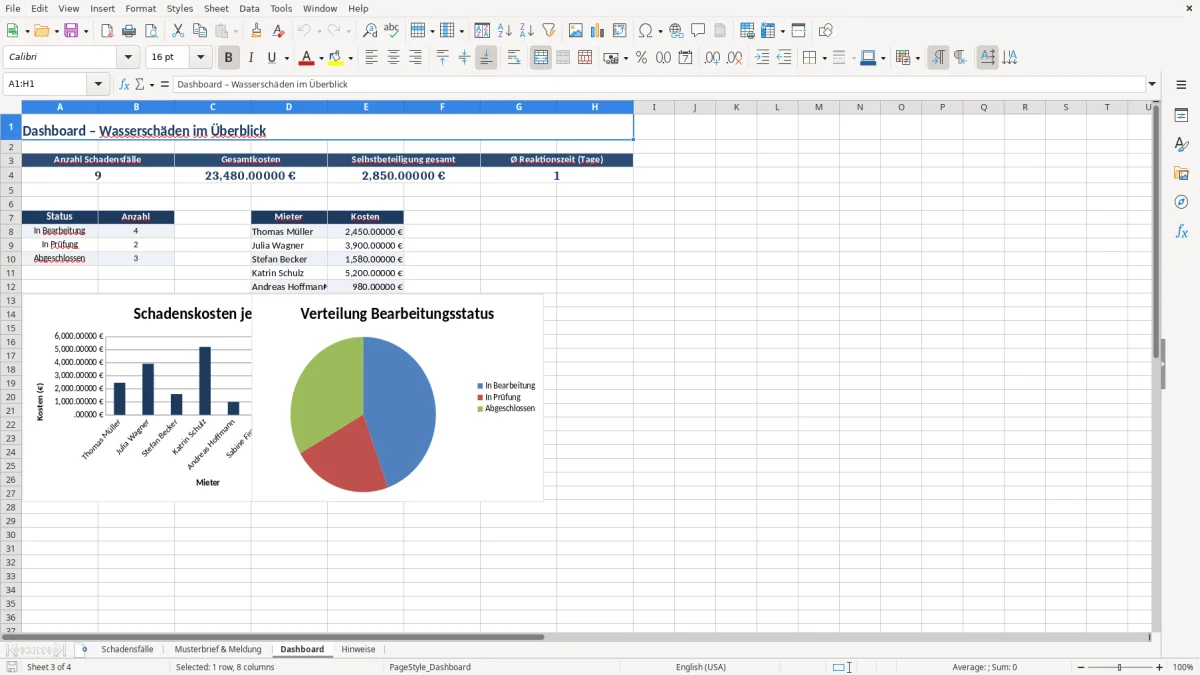Click the Sort Ascending icon
1200x675 pixels.
point(505,31)
